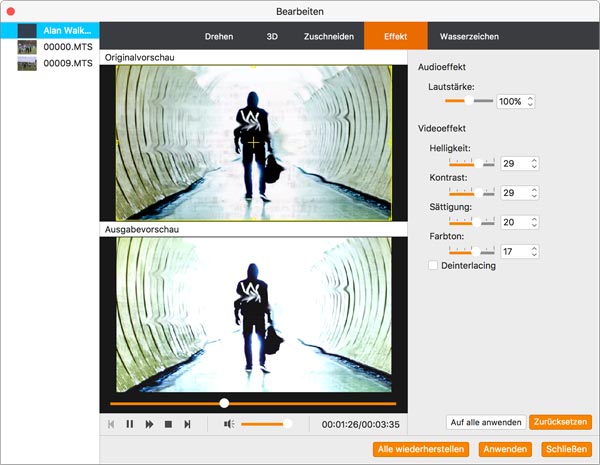The image size is (600, 465).
Task: Open the 3D tab
Action: point(272,36)
